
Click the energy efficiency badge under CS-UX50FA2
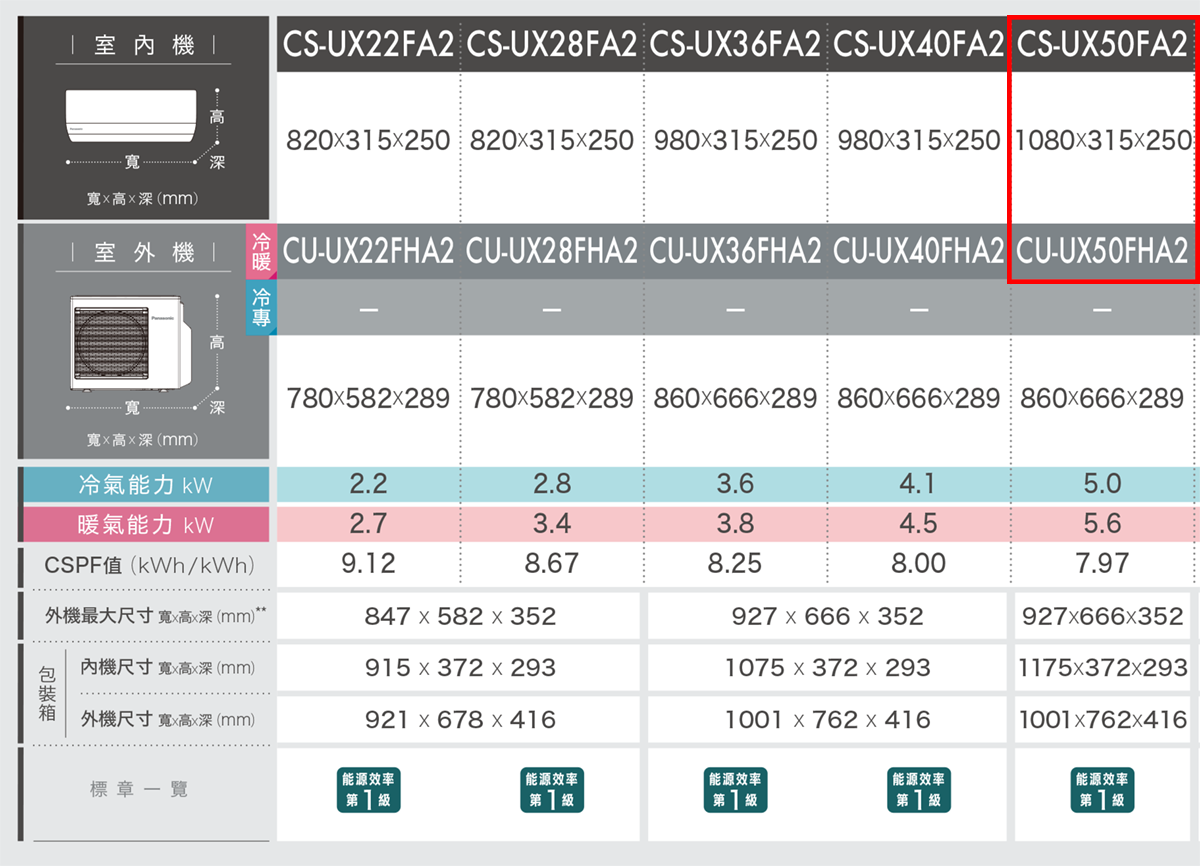pos(1102,790)
